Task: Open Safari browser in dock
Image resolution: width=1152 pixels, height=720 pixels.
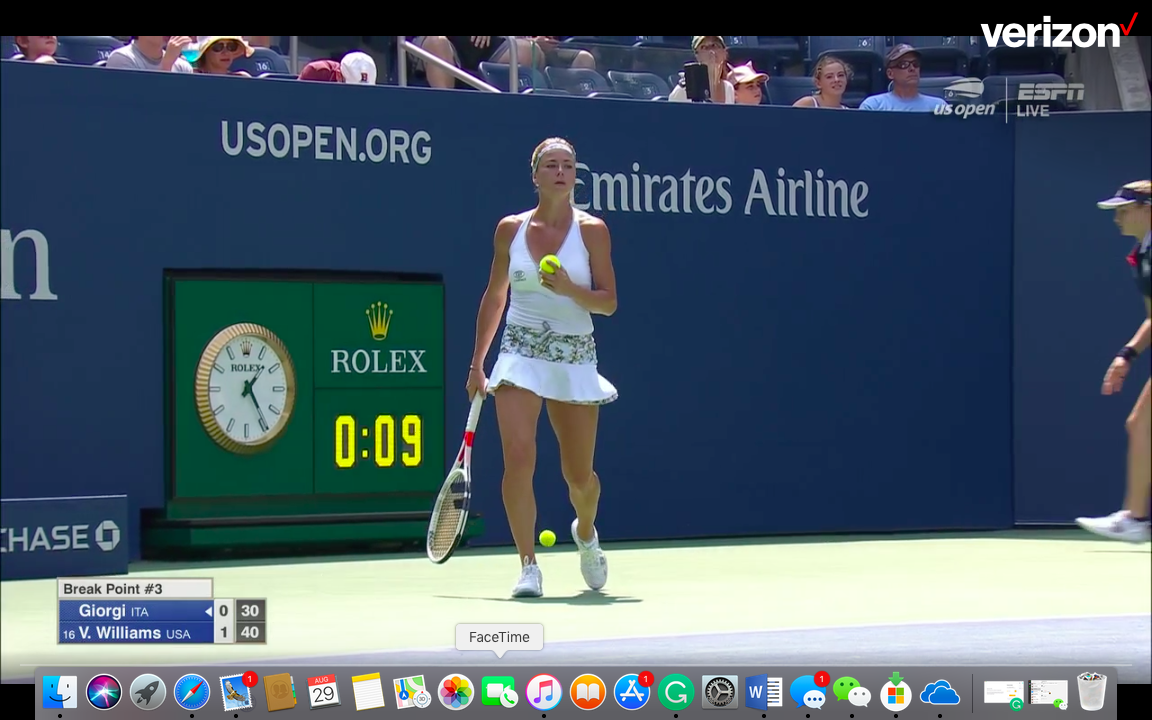Action: point(192,692)
